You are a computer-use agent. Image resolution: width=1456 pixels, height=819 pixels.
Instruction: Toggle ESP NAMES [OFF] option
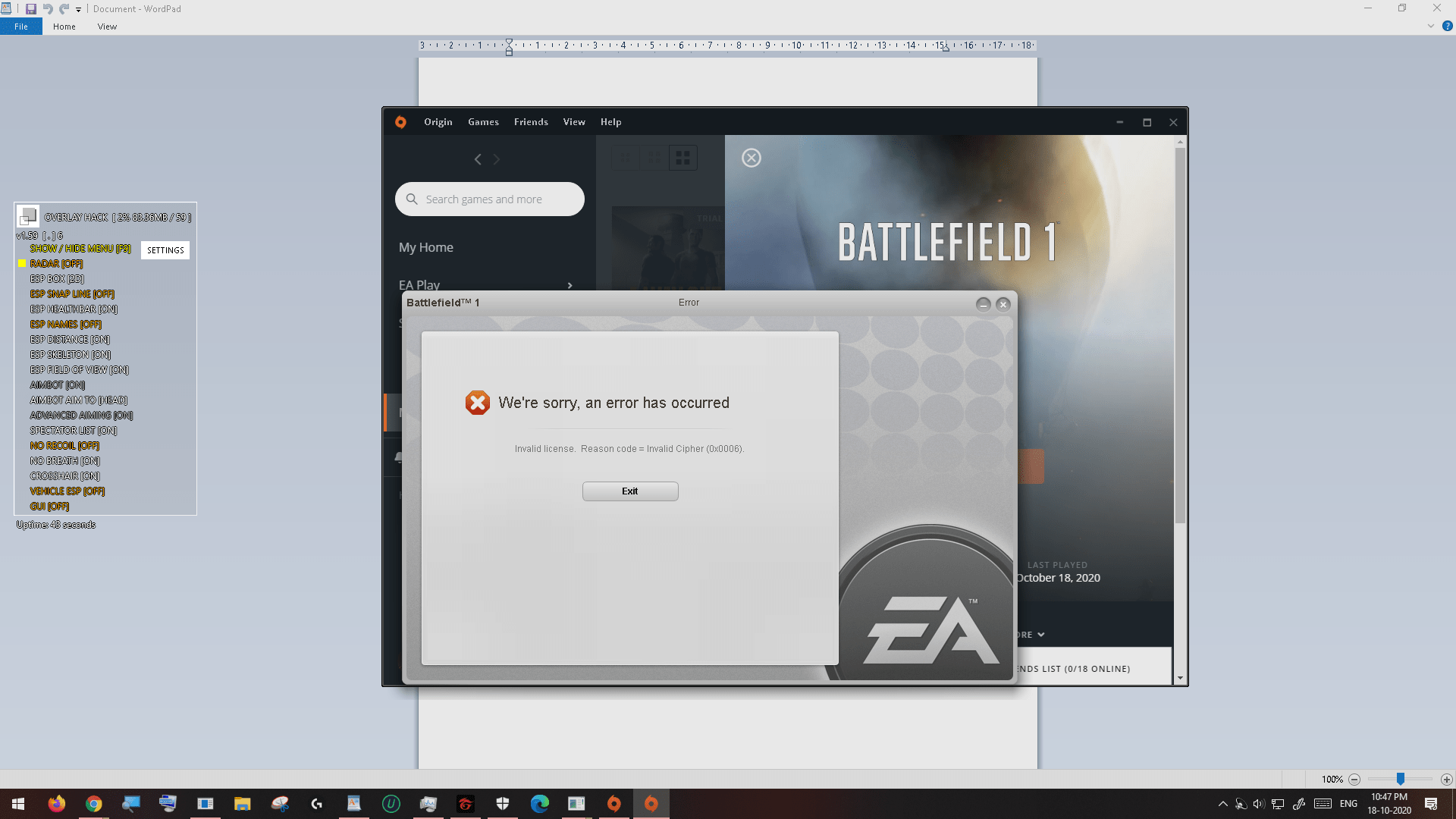[x=65, y=325]
